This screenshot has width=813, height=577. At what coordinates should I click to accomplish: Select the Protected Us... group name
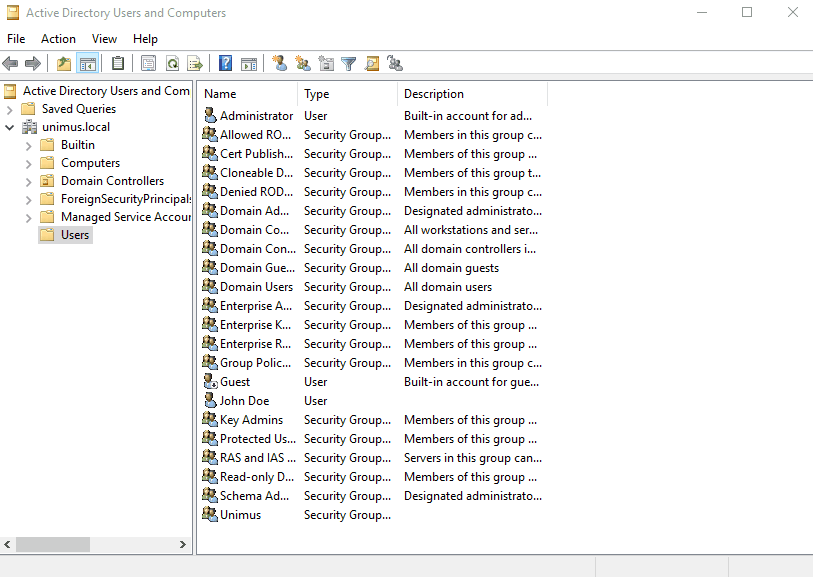258,439
